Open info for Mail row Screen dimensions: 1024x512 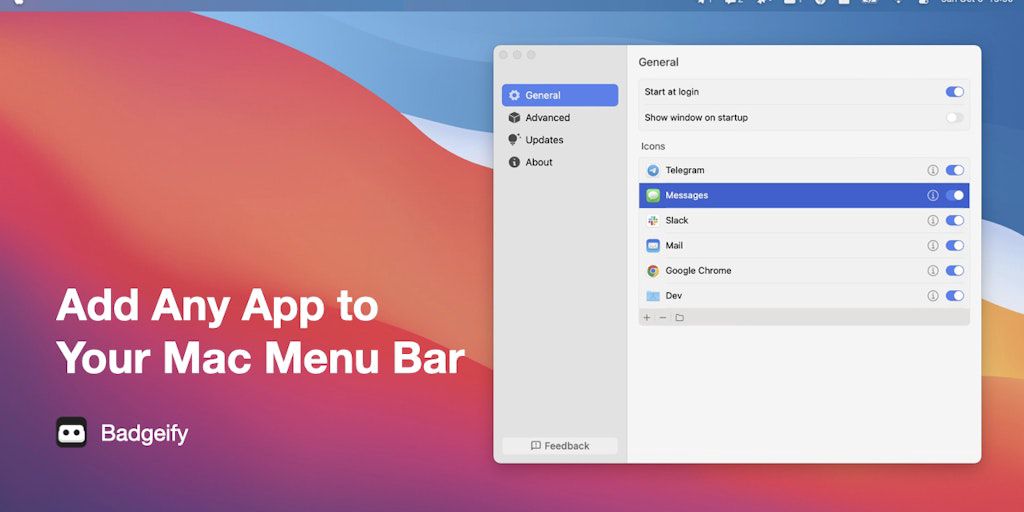(933, 246)
